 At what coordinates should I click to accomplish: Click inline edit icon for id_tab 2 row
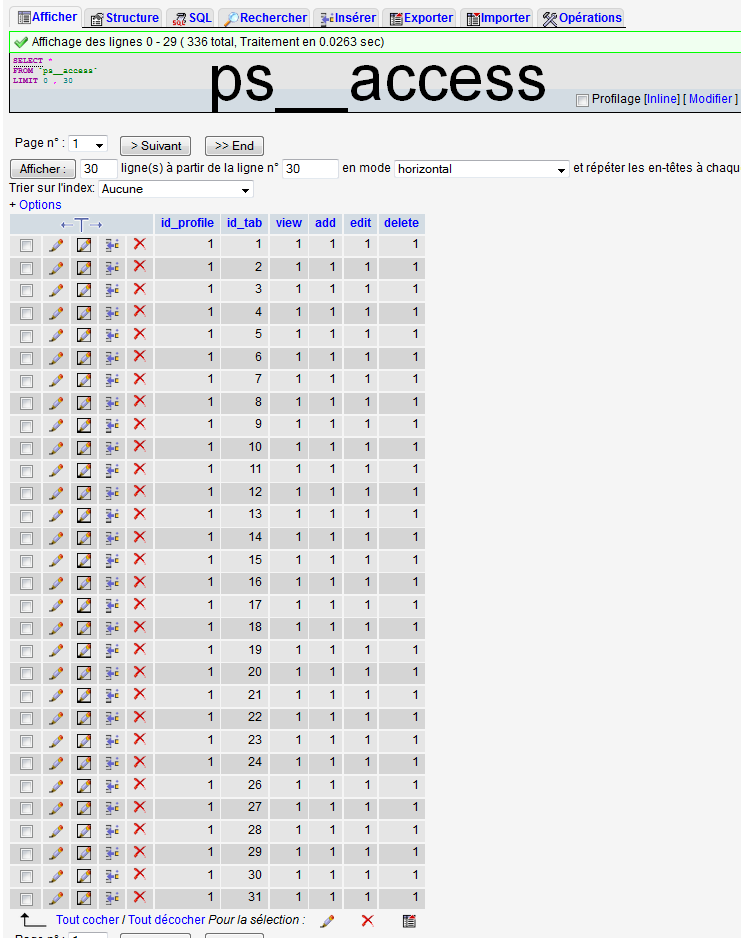coord(84,267)
